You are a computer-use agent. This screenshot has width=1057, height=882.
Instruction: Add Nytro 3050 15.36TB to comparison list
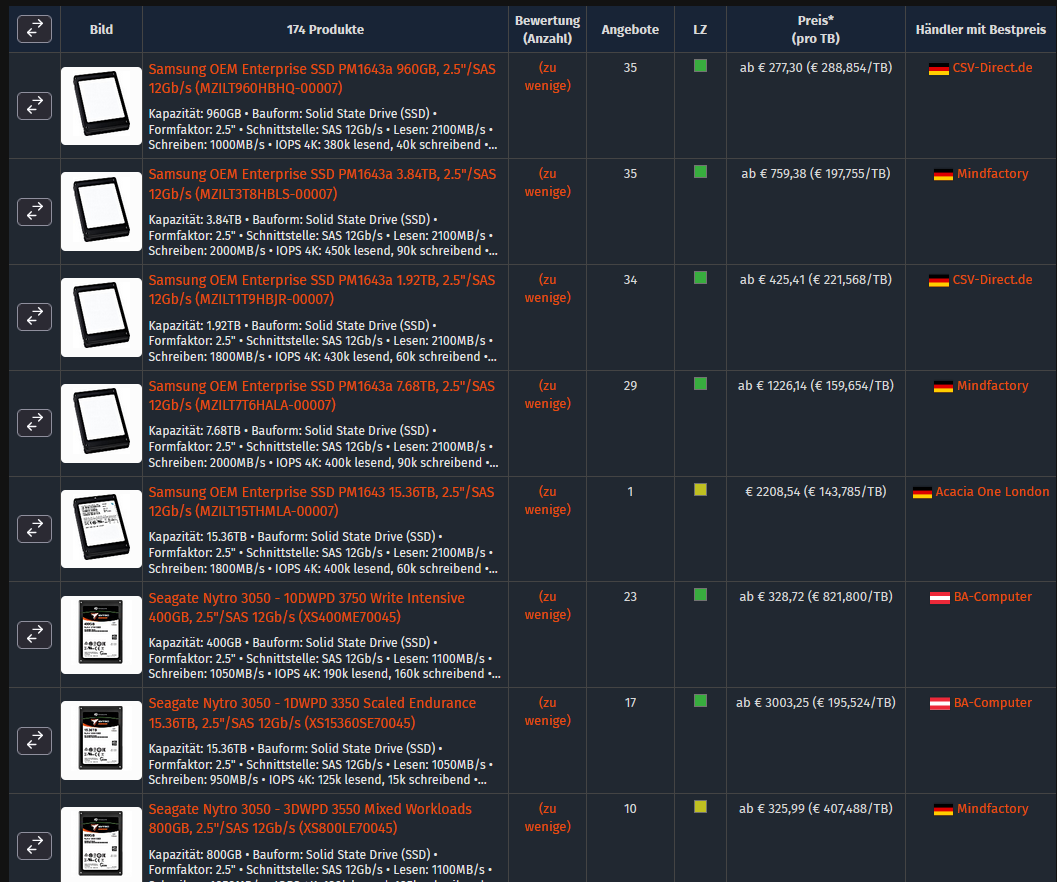[34, 740]
